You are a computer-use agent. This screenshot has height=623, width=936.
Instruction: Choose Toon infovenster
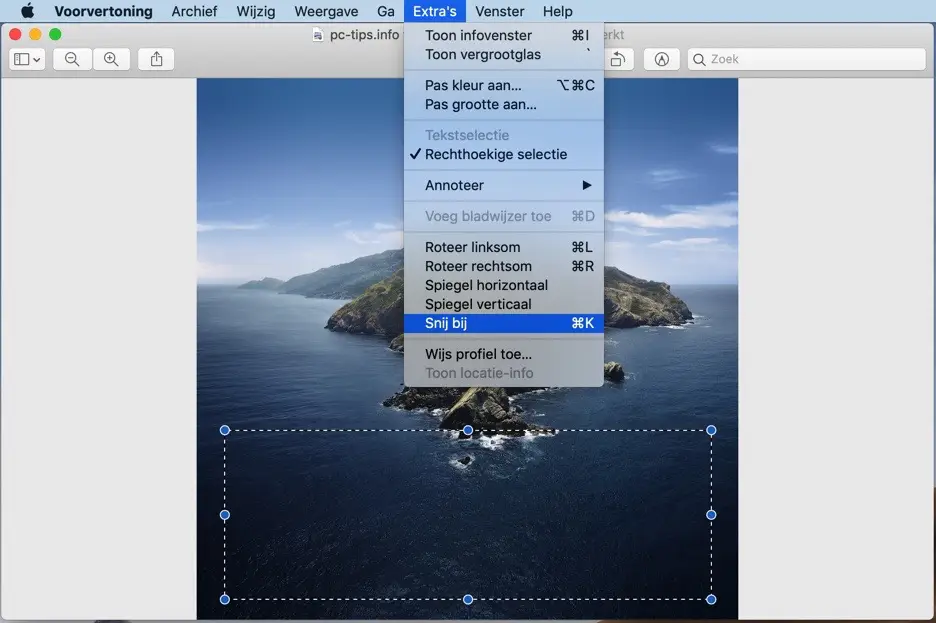(504, 35)
